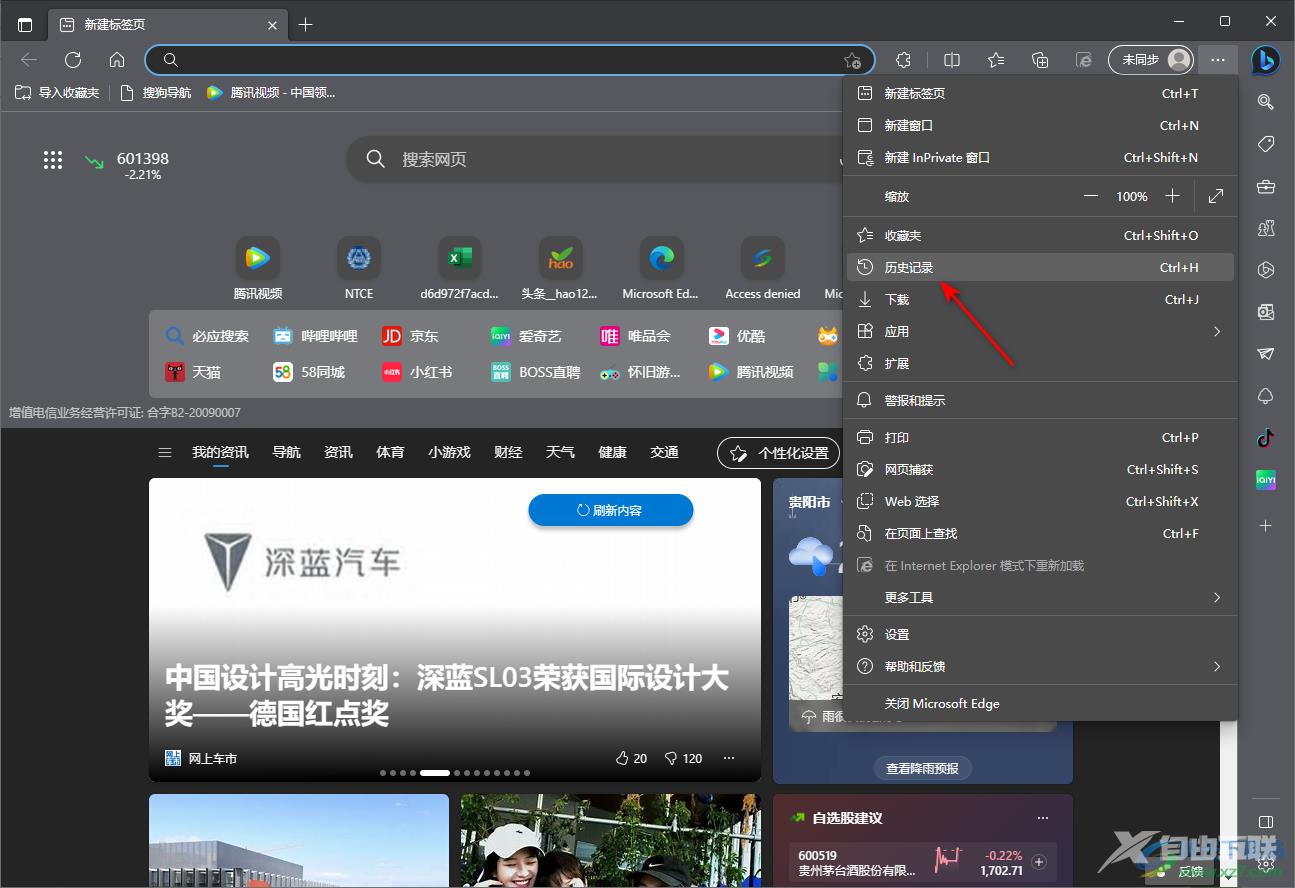
Task: Open 扩展 menu entry
Action: (1041, 363)
